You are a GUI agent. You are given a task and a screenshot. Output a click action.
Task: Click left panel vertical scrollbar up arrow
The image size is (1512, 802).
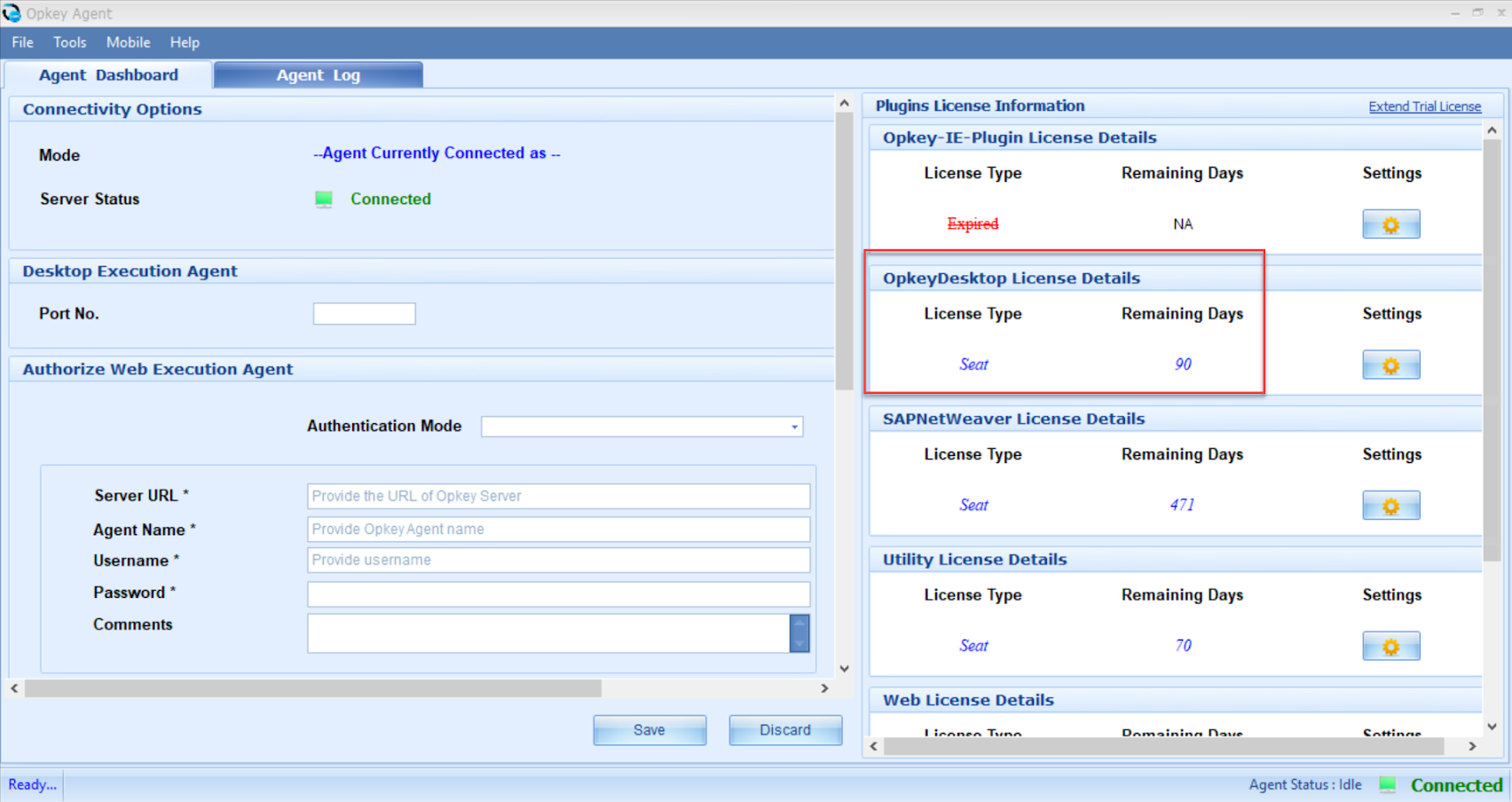(x=844, y=103)
